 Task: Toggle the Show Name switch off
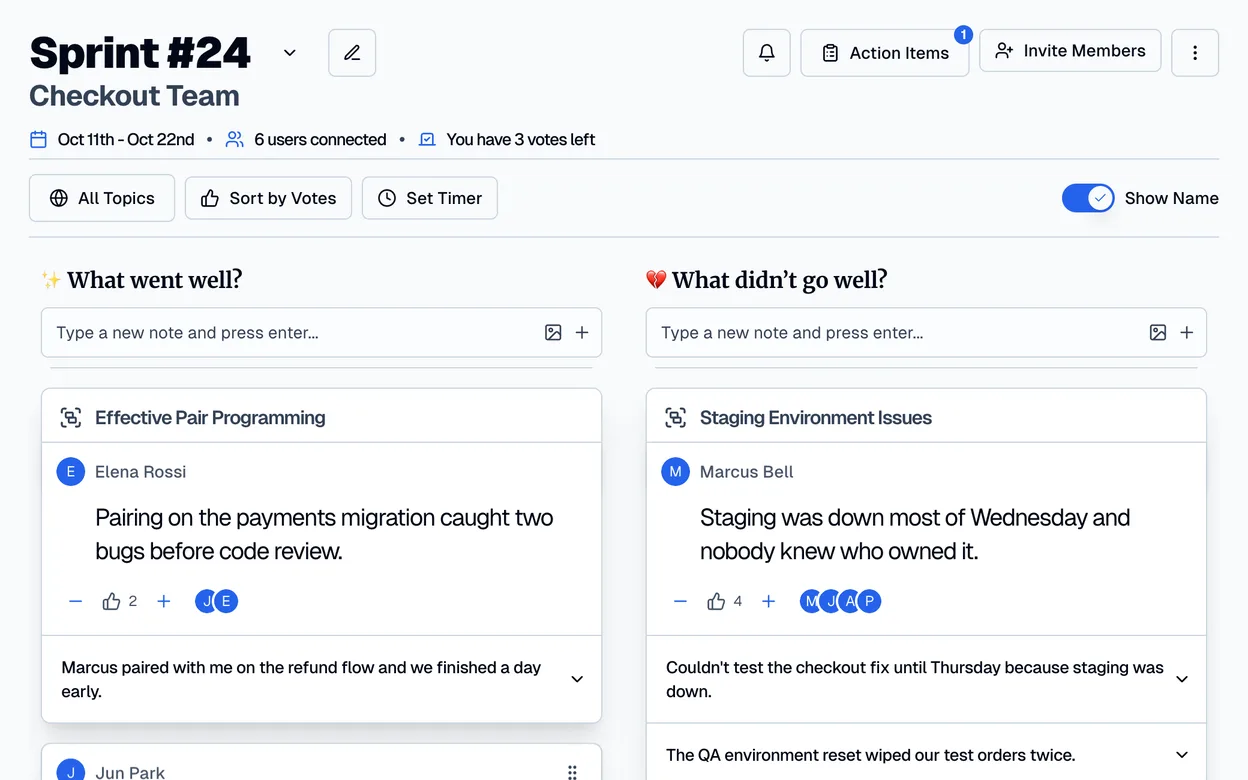point(1088,198)
